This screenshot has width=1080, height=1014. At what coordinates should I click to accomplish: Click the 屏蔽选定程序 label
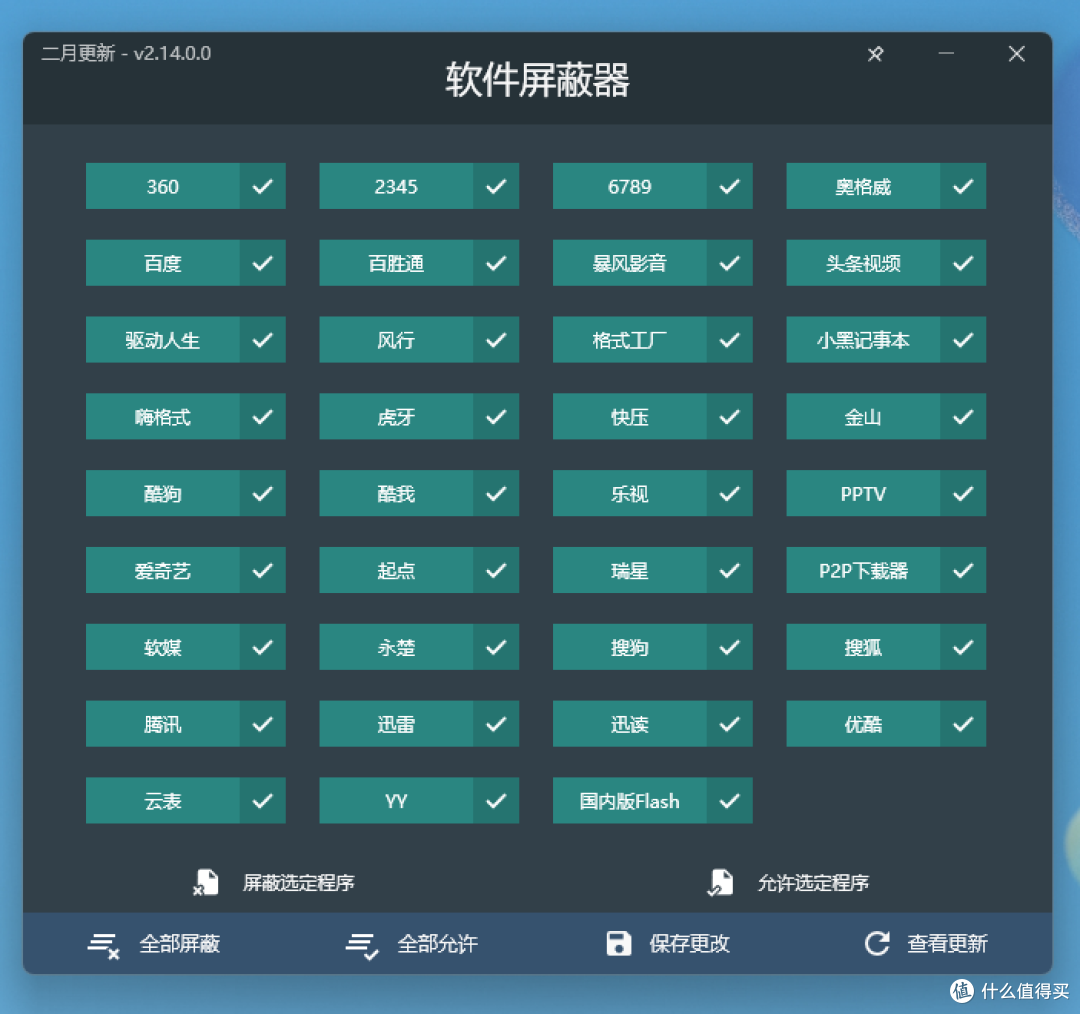pos(298,883)
